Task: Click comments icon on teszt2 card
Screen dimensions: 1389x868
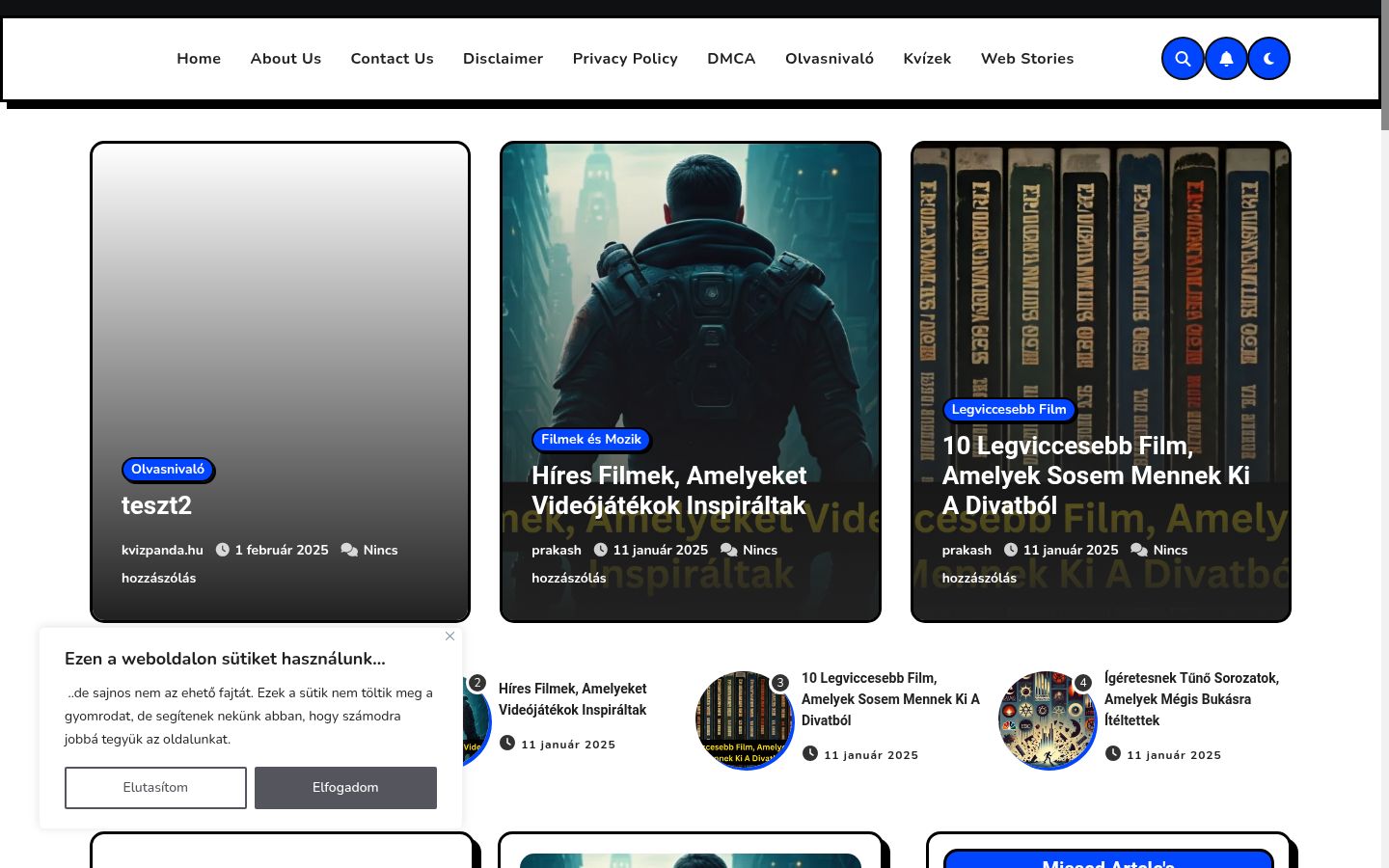Action: 349,550
